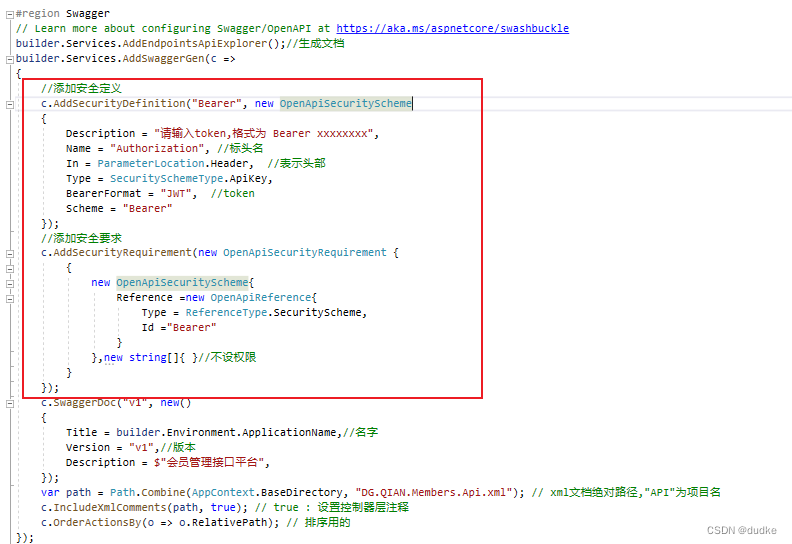Click the Description string with 请输入token
Viewport: 792px width, 544px height.
263,133
